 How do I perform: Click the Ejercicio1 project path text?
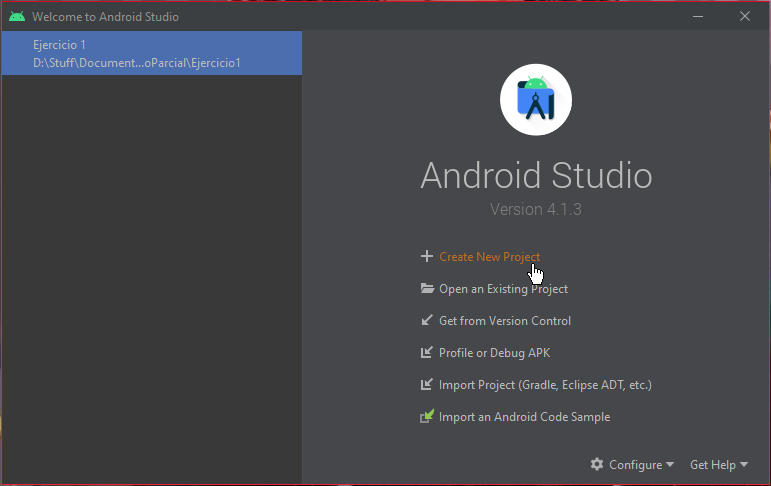(x=137, y=63)
